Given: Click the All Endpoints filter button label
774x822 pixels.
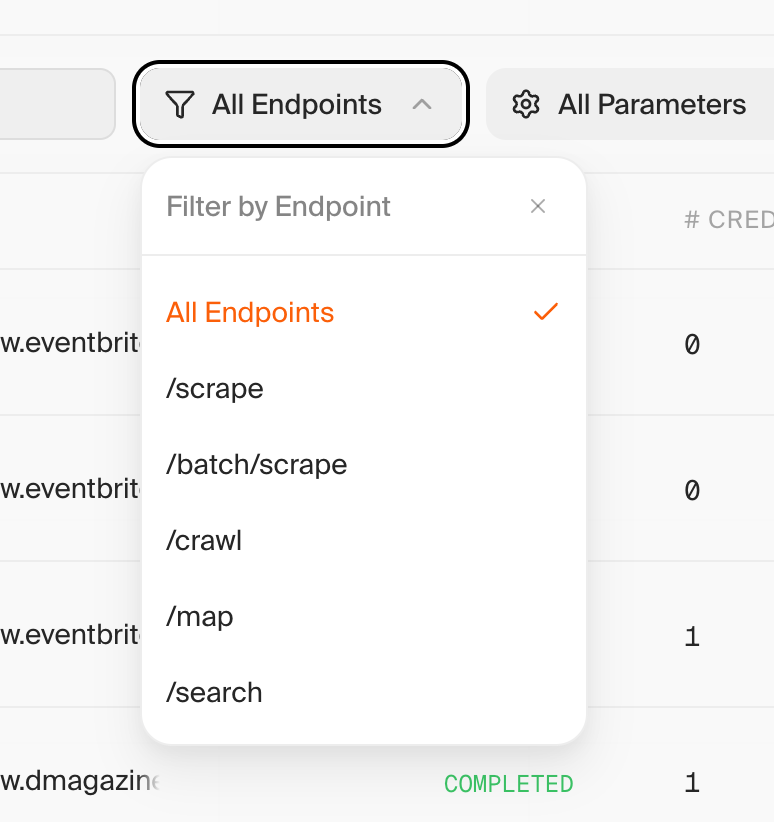Looking at the screenshot, I should tap(296, 105).
